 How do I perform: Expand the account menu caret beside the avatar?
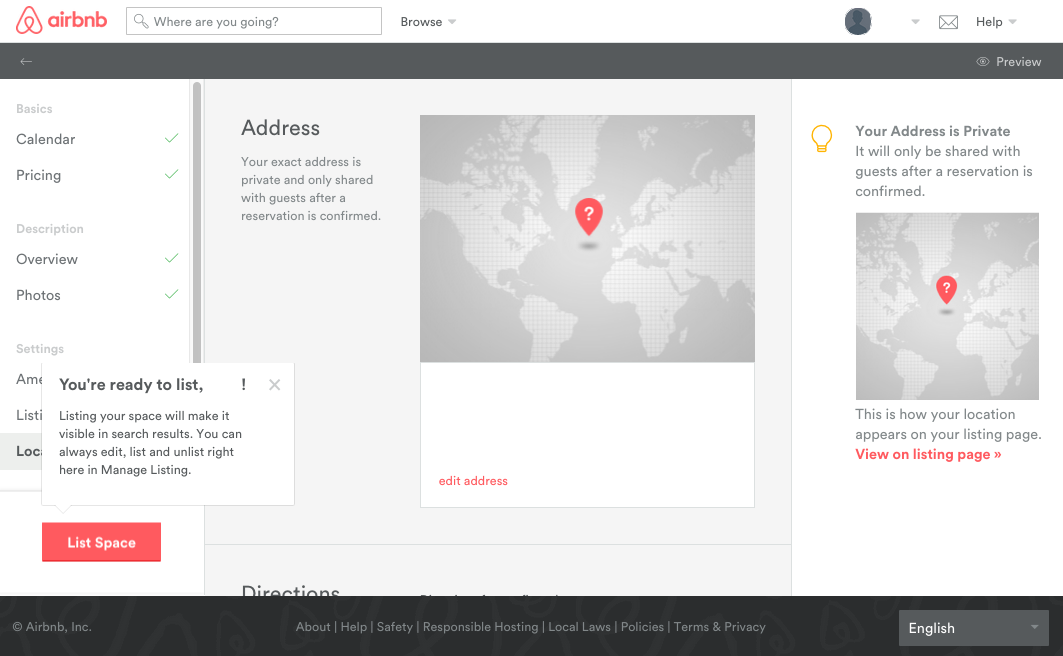(914, 21)
